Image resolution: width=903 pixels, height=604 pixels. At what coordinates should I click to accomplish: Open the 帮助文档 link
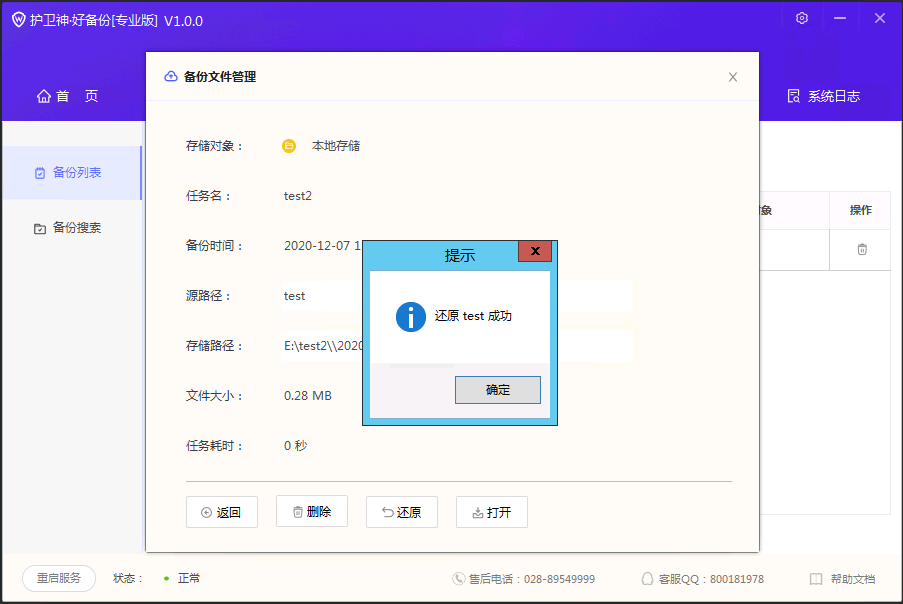click(842, 579)
